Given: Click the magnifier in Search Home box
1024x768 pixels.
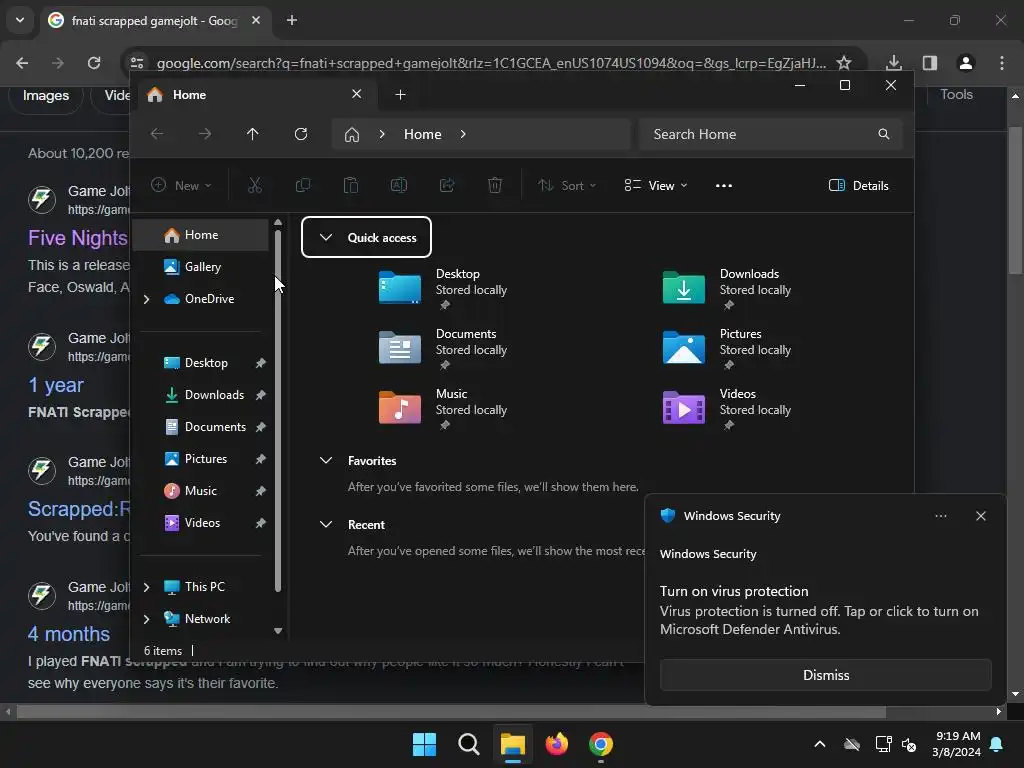Looking at the screenshot, I should pyautogui.click(x=884, y=134).
